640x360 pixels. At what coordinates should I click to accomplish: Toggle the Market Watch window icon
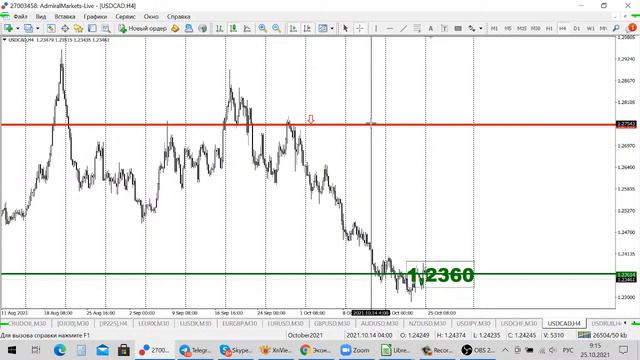click(51, 28)
